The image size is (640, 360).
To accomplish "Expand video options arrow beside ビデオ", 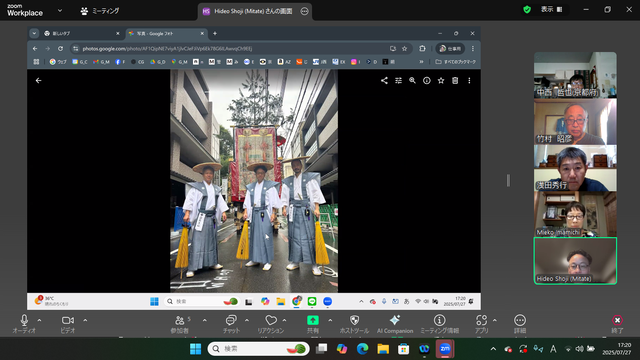I will click(85, 320).
